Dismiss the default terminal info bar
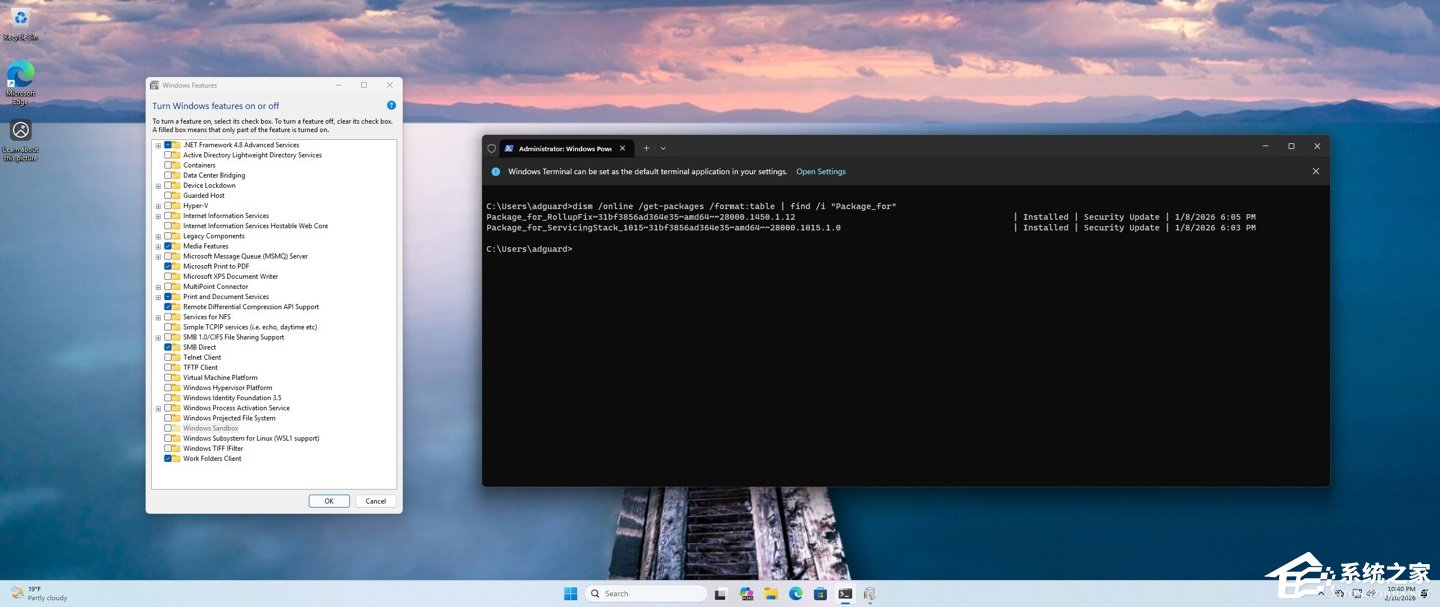This screenshot has width=1440, height=607. pos(1316,171)
